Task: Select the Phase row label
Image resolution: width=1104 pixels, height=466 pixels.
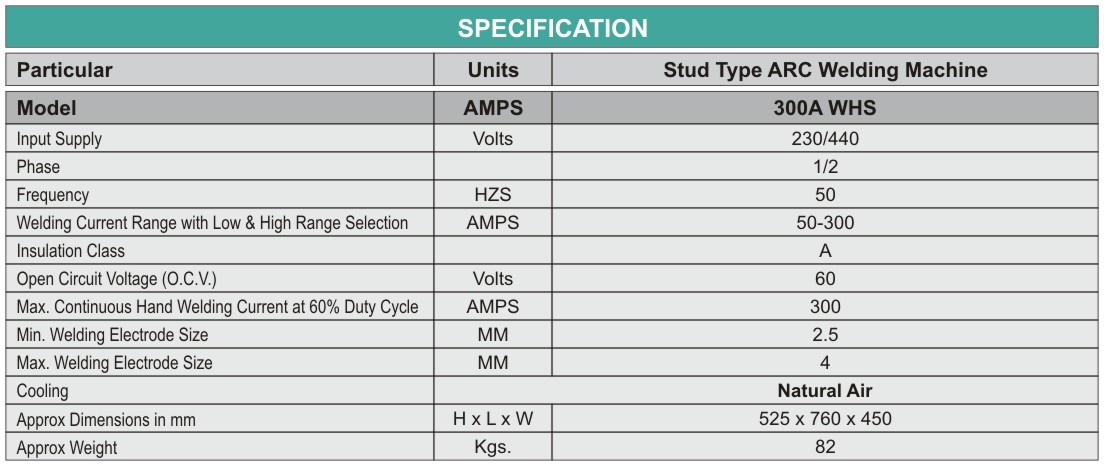Action: coord(38,167)
